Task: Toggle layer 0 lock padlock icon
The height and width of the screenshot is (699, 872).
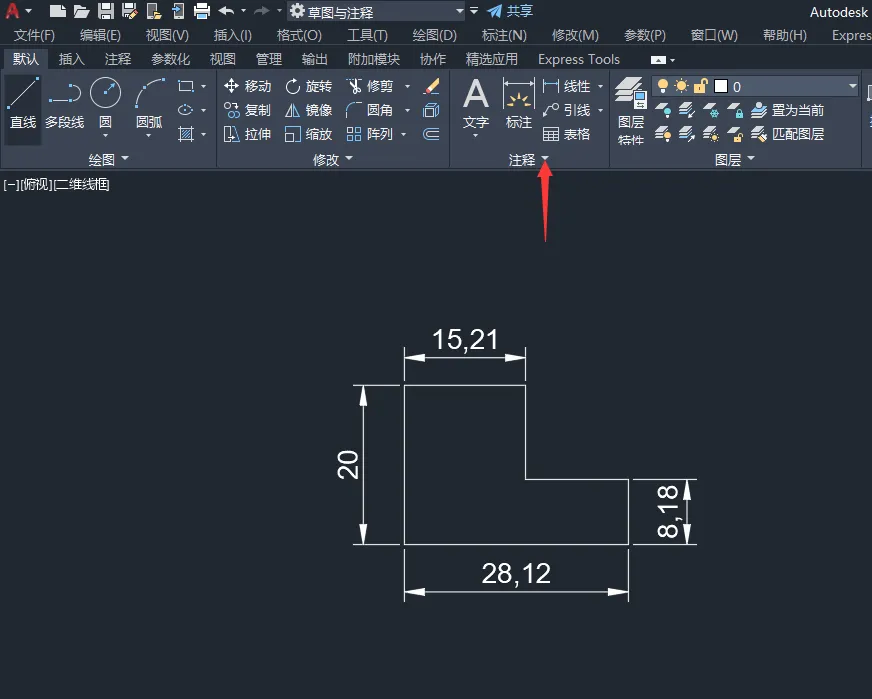Action: tap(700, 86)
